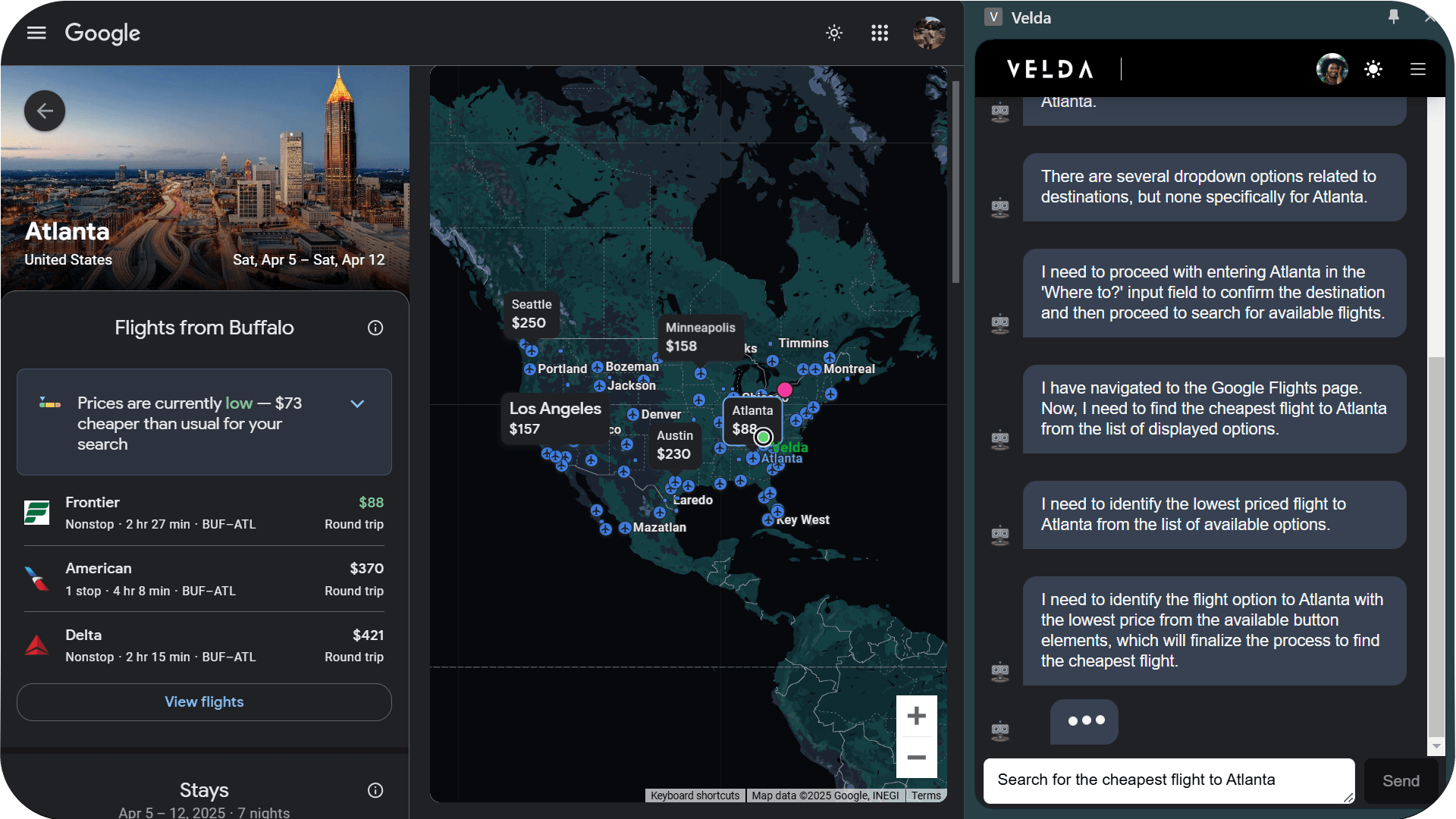1456x819 pixels.
Task: Open info icon next to Flights from Buffalo
Action: [375, 328]
